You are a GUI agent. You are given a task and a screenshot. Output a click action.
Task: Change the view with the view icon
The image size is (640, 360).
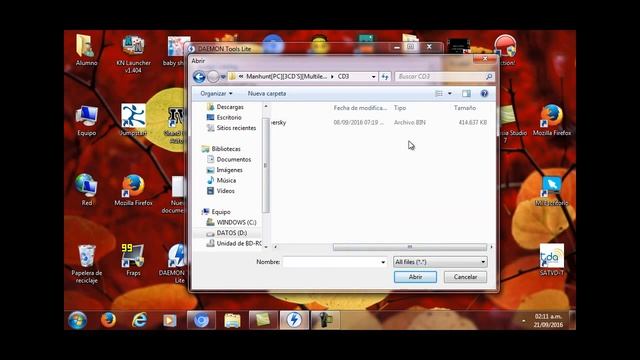point(439,93)
